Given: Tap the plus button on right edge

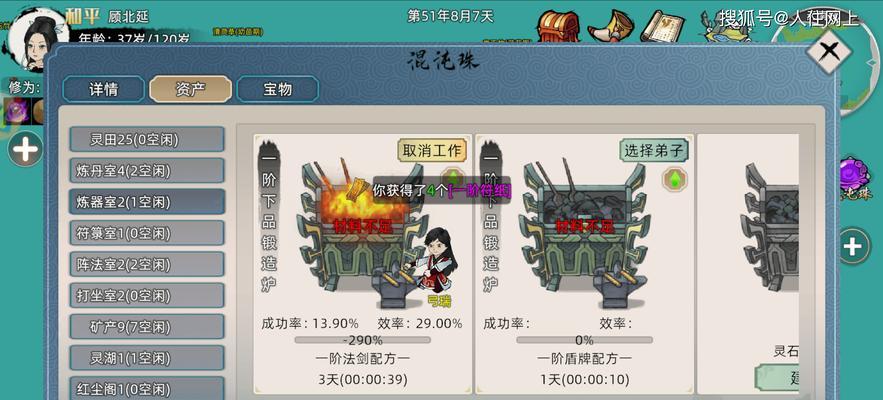Looking at the screenshot, I should (x=853, y=246).
